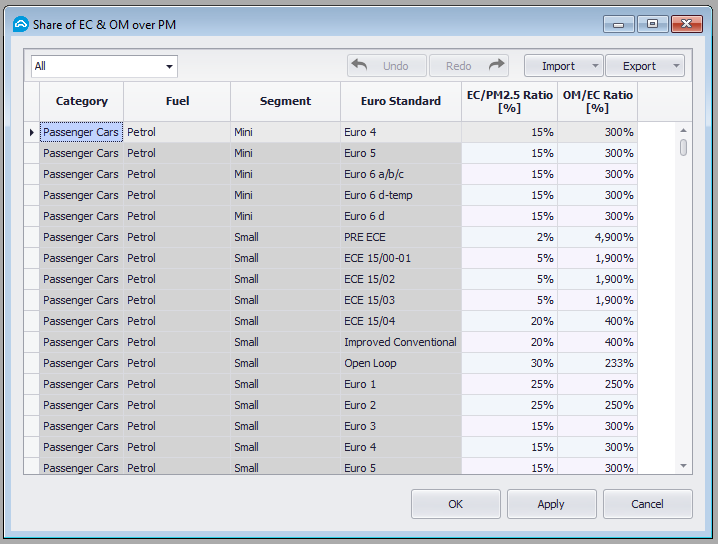The width and height of the screenshot is (718, 544).
Task: Open the All filter dropdown
Action: 104,66
